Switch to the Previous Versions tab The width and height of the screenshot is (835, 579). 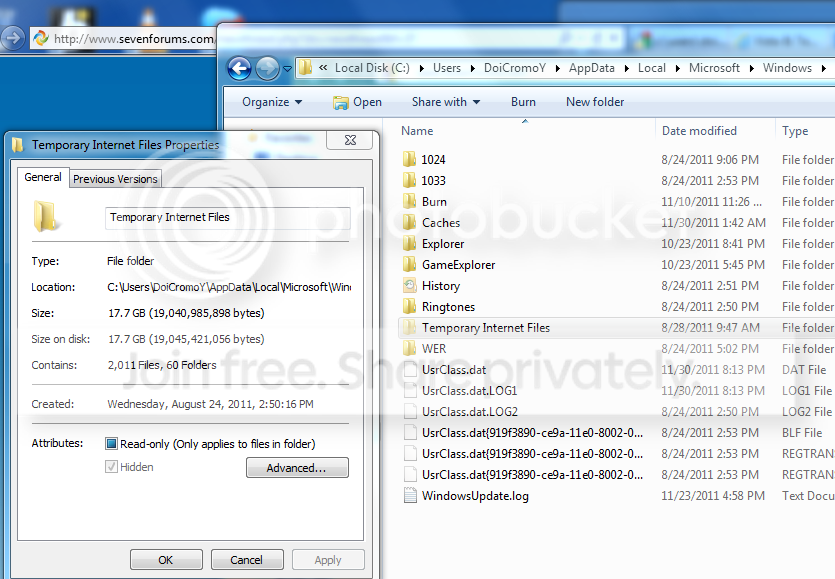click(x=115, y=179)
